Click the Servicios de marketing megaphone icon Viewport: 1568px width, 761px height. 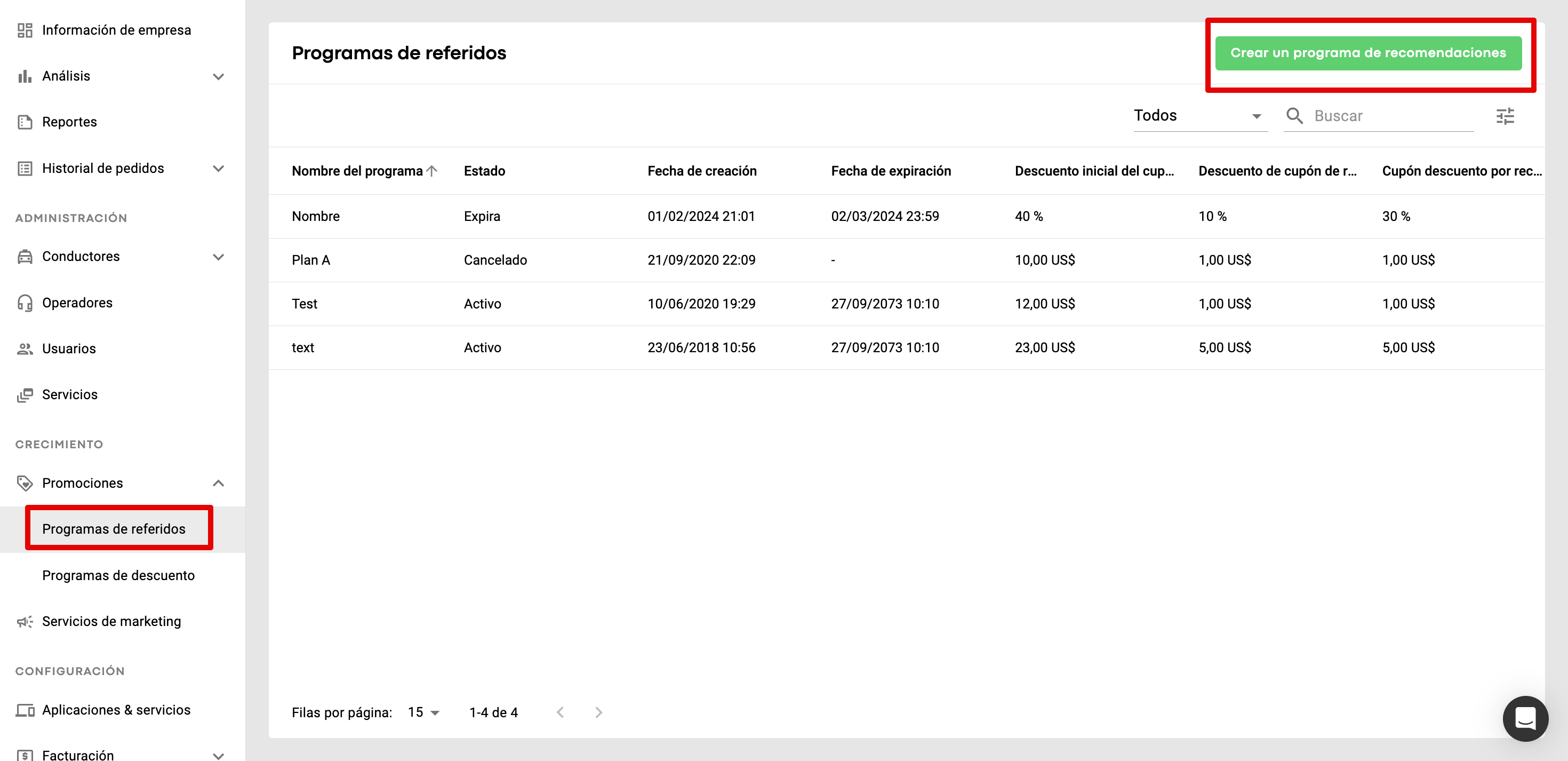coord(25,622)
